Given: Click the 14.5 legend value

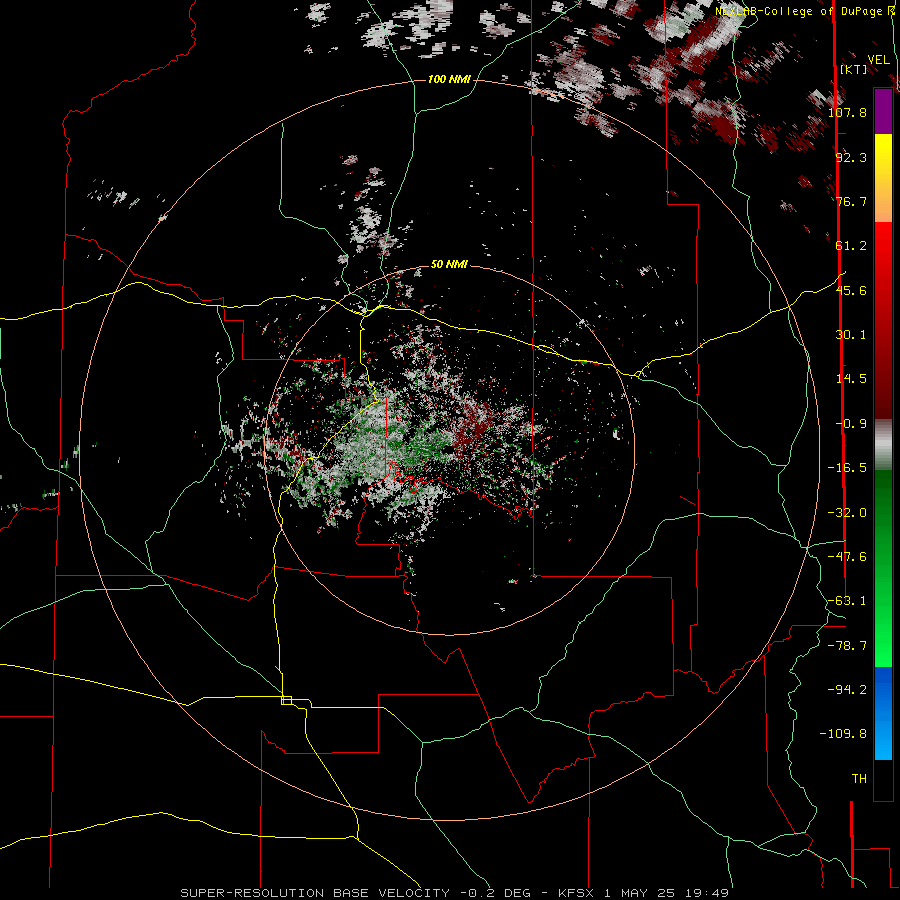Looking at the screenshot, I should click(851, 379).
